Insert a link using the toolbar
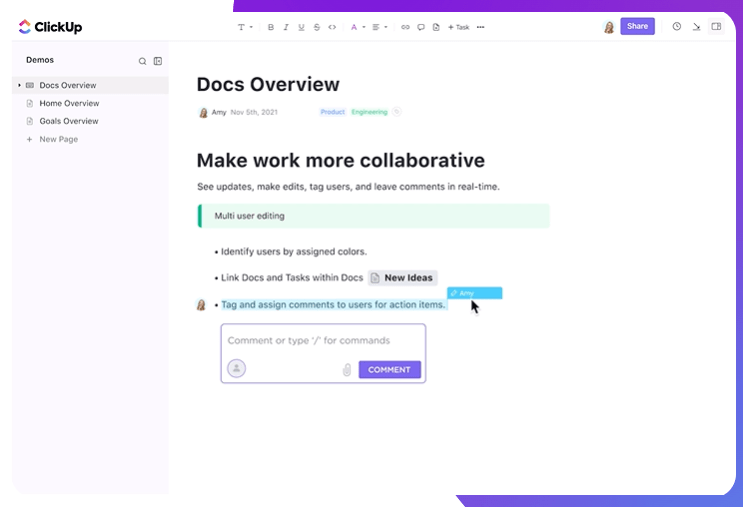The image size is (743, 507). coord(405,27)
